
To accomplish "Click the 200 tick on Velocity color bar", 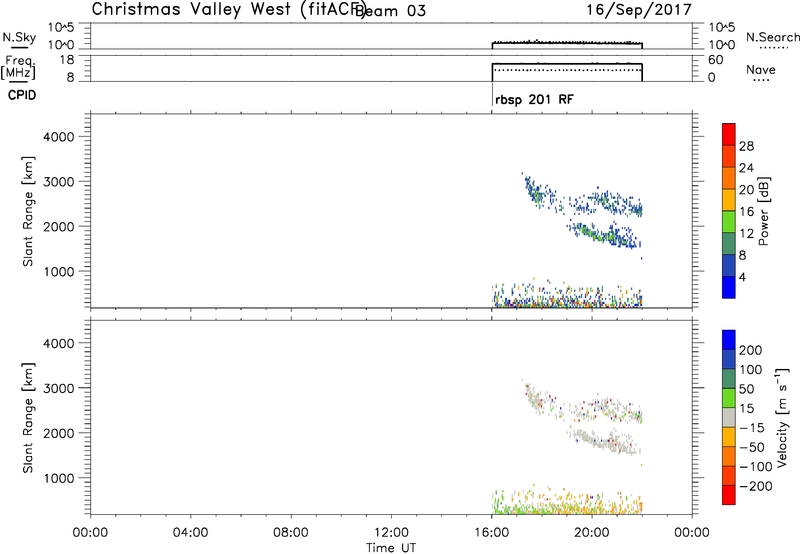I will pyautogui.click(x=751, y=350).
